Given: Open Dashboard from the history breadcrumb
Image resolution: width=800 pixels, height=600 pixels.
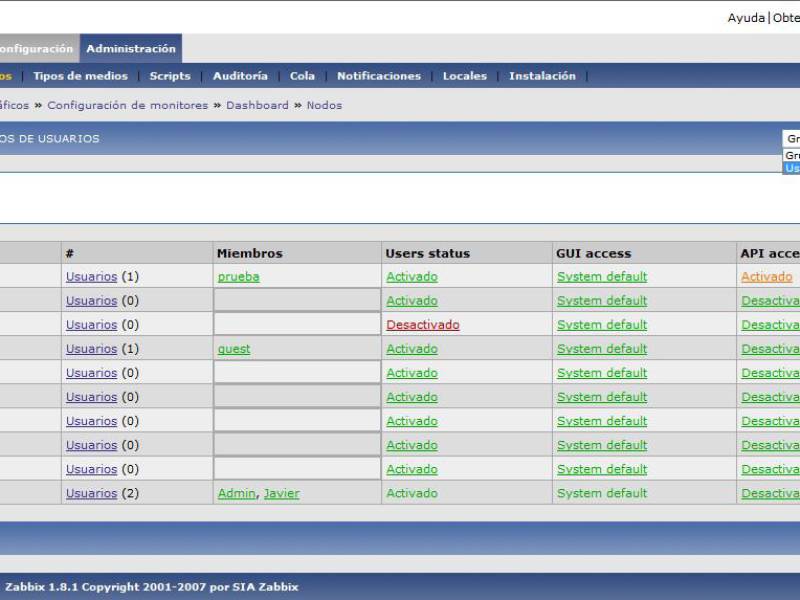Looking at the screenshot, I should click(257, 105).
